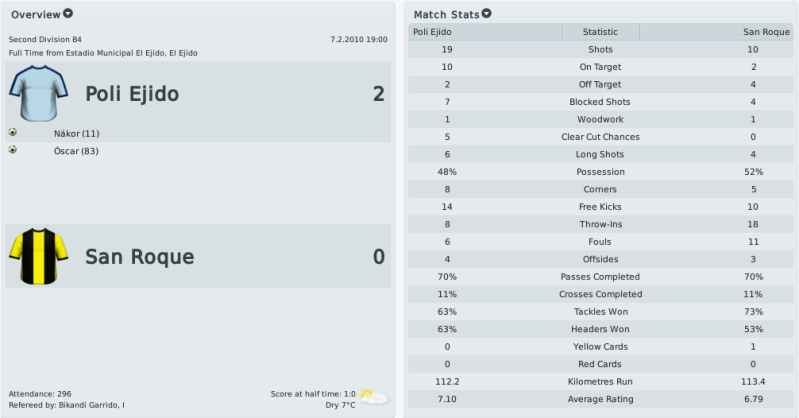This screenshot has width=799, height=418.
Task: Open goalscorer Óscar (83) profile
Action: (x=76, y=151)
